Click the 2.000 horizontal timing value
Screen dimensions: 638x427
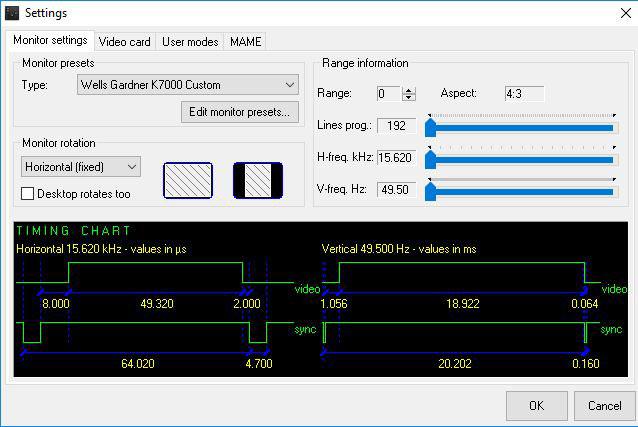coord(247,304)
